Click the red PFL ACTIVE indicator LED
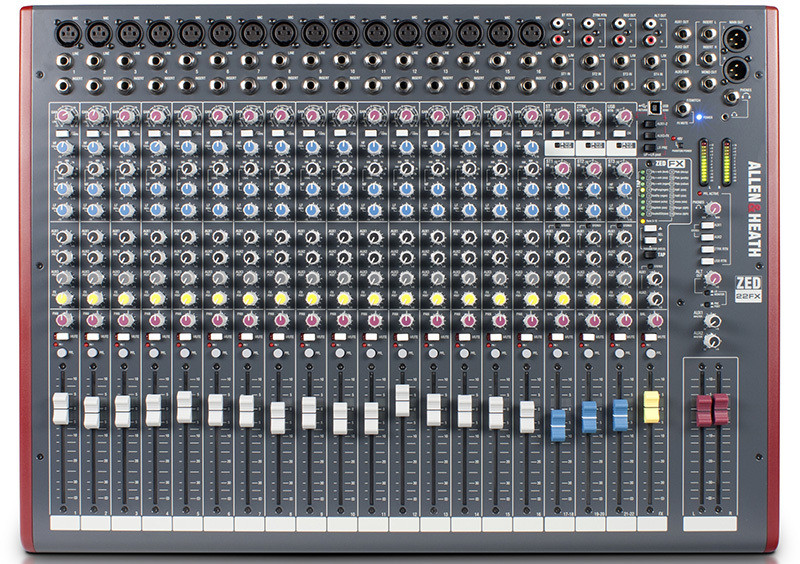800x564 pixels. [x=699, y=193]
